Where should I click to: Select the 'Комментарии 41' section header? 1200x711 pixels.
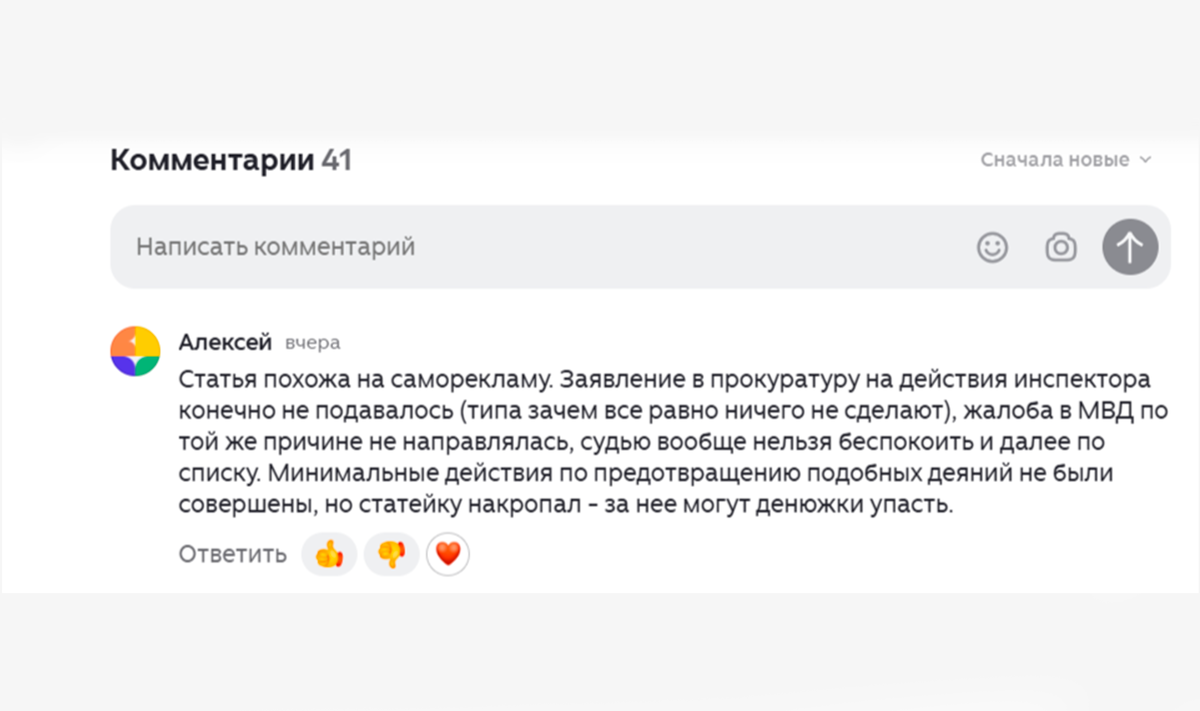point(230,159)
